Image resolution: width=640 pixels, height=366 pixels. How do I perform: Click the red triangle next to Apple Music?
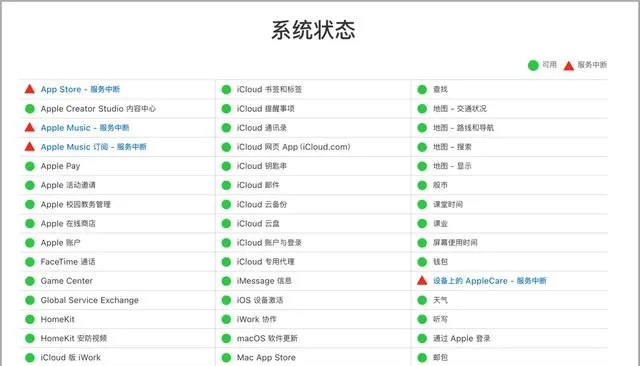[x=29, y=127]
